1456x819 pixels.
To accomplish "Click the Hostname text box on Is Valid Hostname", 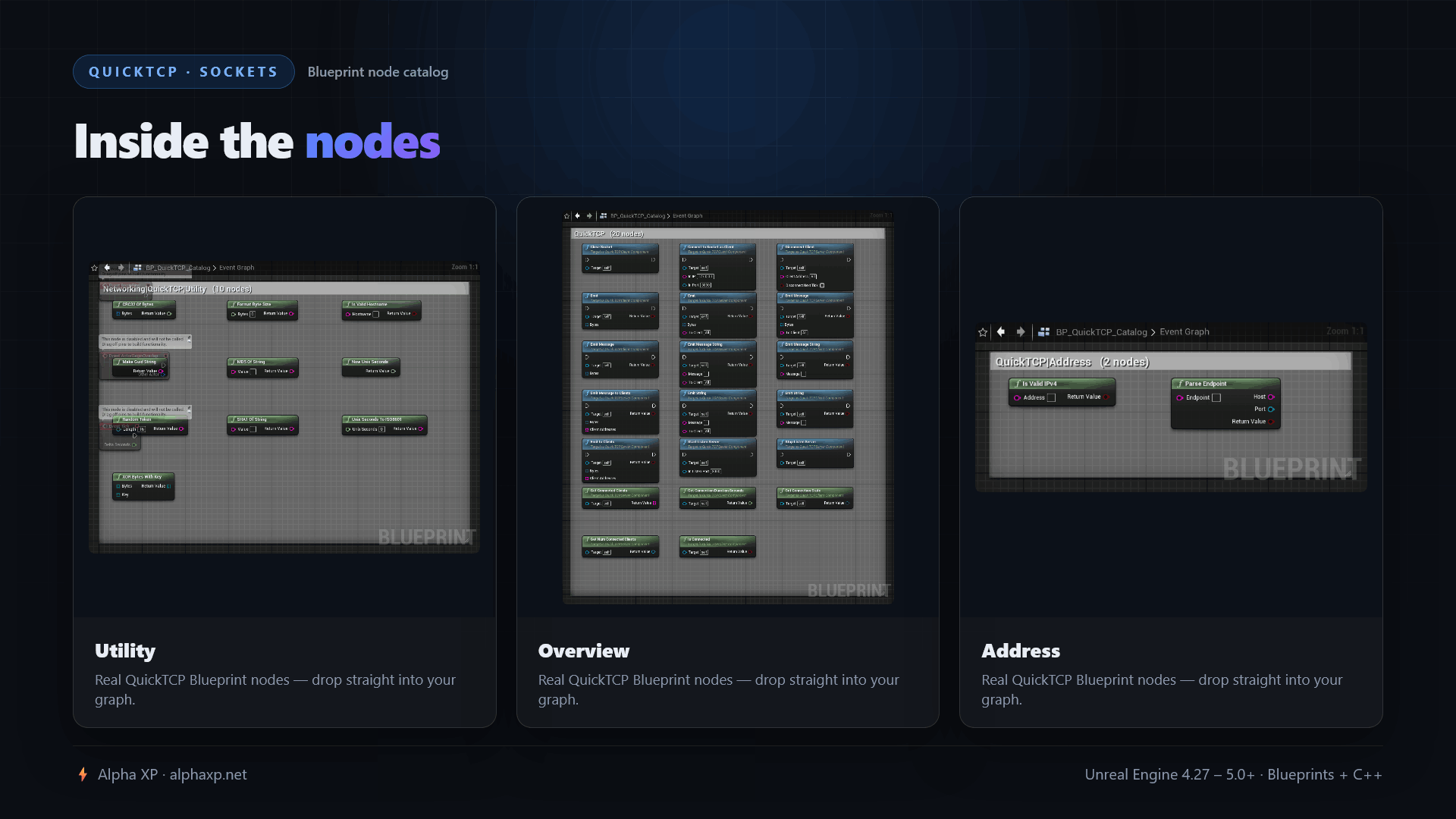I will click(x=375, y=314).
